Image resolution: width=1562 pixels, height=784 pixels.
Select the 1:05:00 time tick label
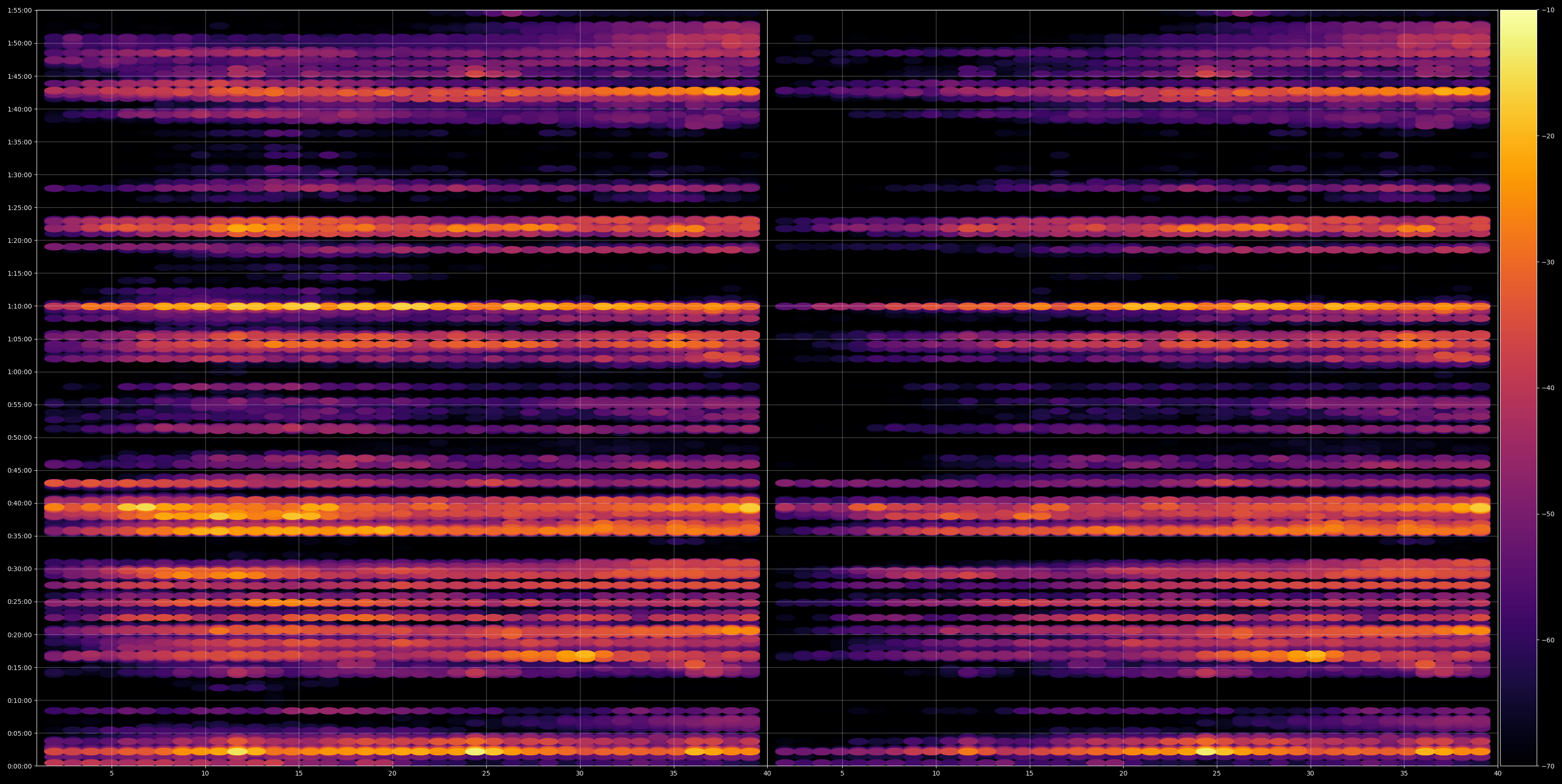[x=19, y=339]
